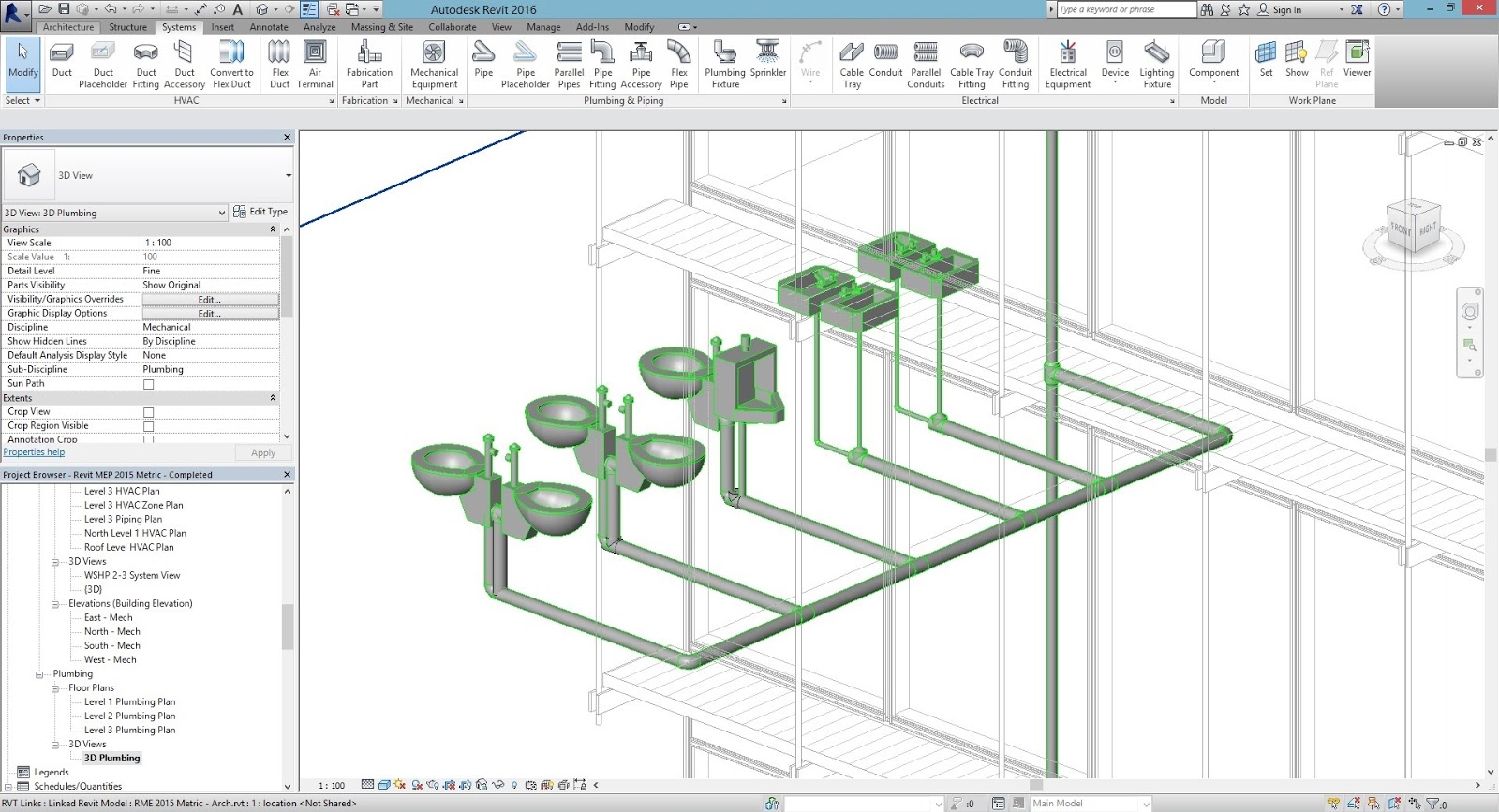Click the Modify tool
Image resolution: width=1499 pixels, height=812 pixels.
pyautogui.click(x=23, y=64)
